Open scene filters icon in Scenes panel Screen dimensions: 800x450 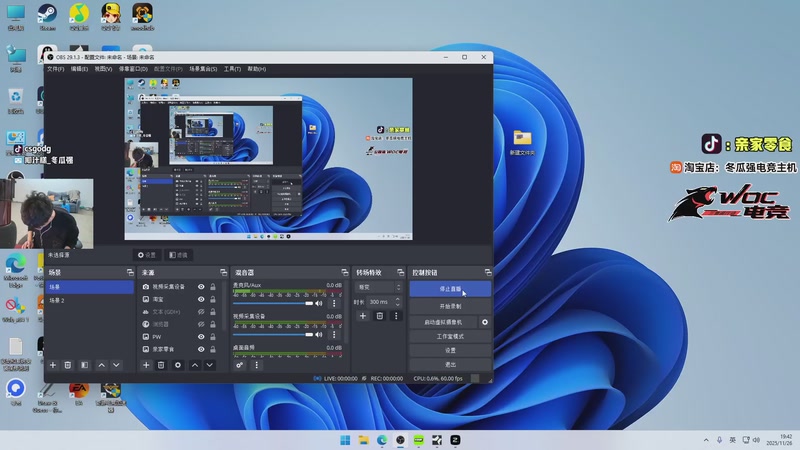[85, 365]
